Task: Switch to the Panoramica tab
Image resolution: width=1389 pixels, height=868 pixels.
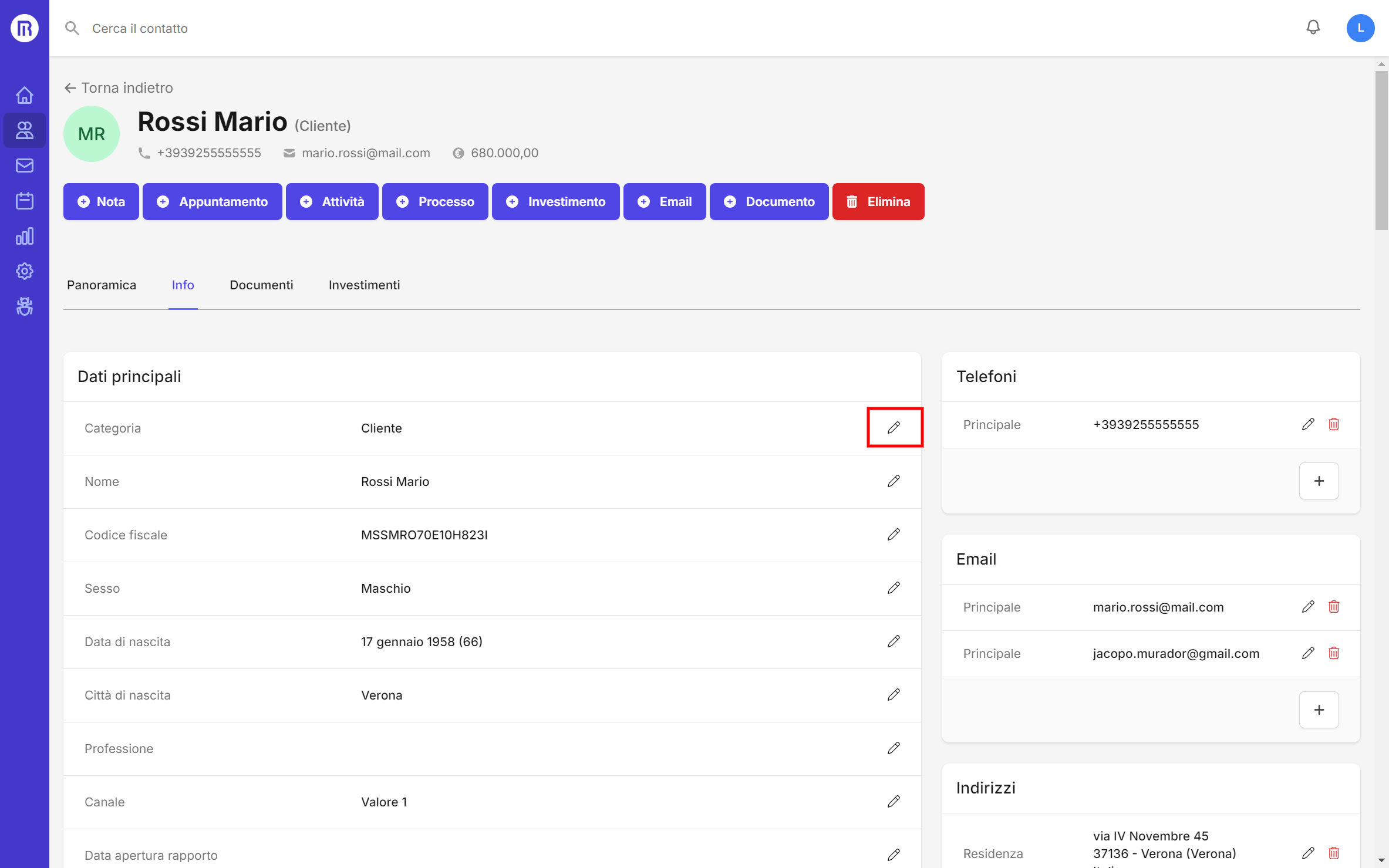Action: click(x=102, y=285)
